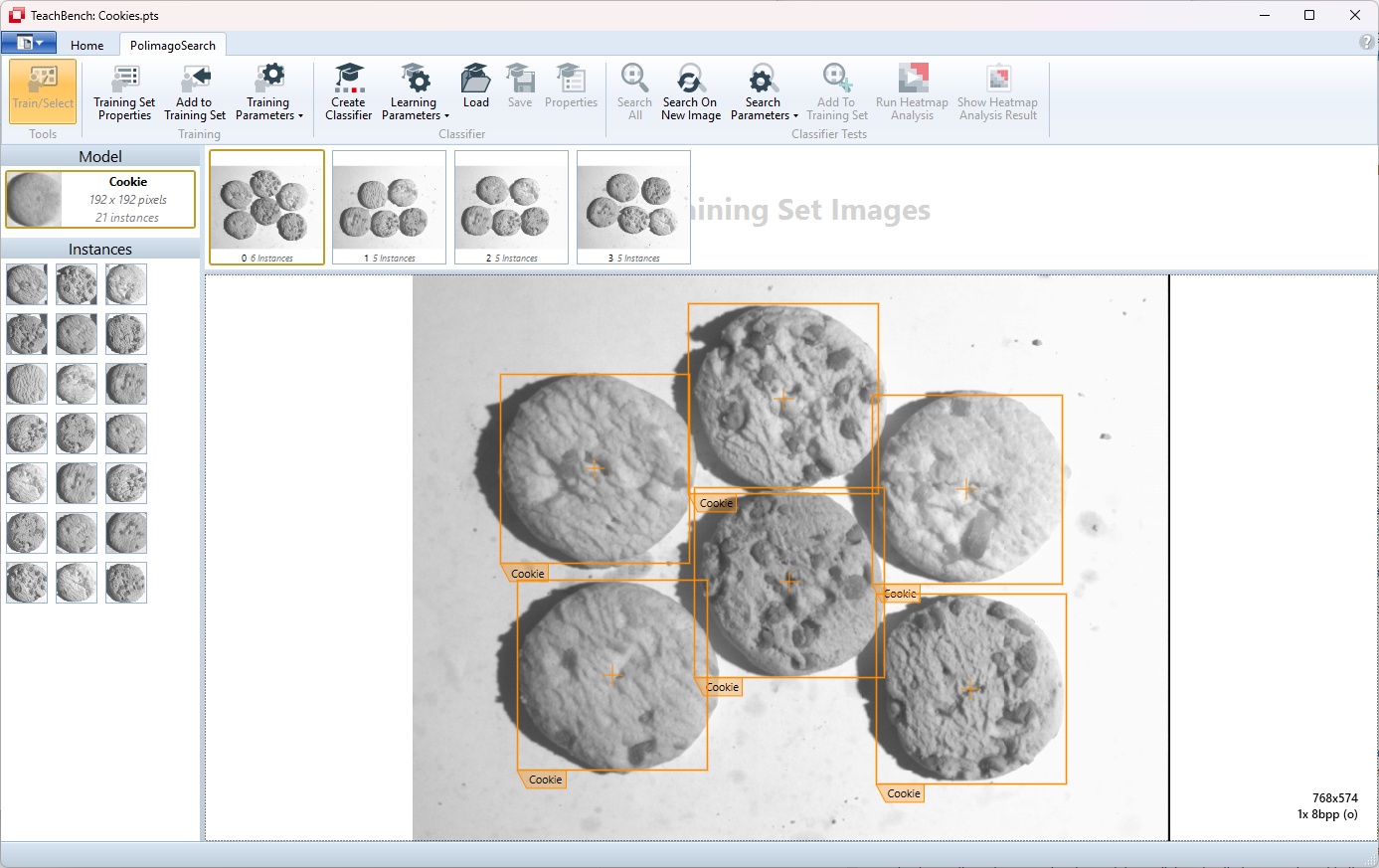Click the Cookie label of bottom-right bounding box

point(903,793)
